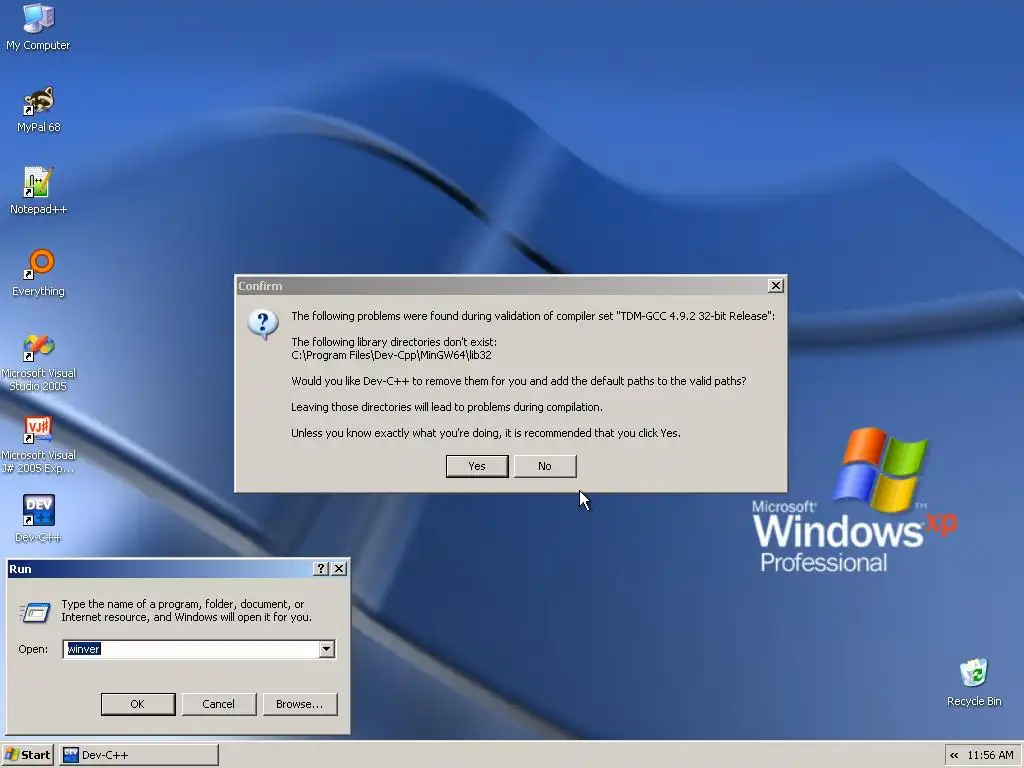
Task: Click the 'Open:' label in Run dialog
Action: (x=33, y=649)
